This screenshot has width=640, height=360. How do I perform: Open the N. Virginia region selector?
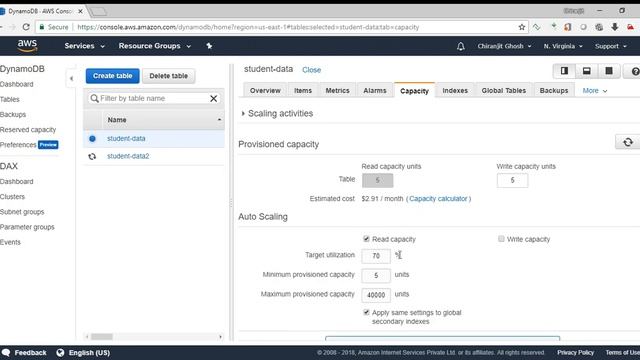coord(563,46)
